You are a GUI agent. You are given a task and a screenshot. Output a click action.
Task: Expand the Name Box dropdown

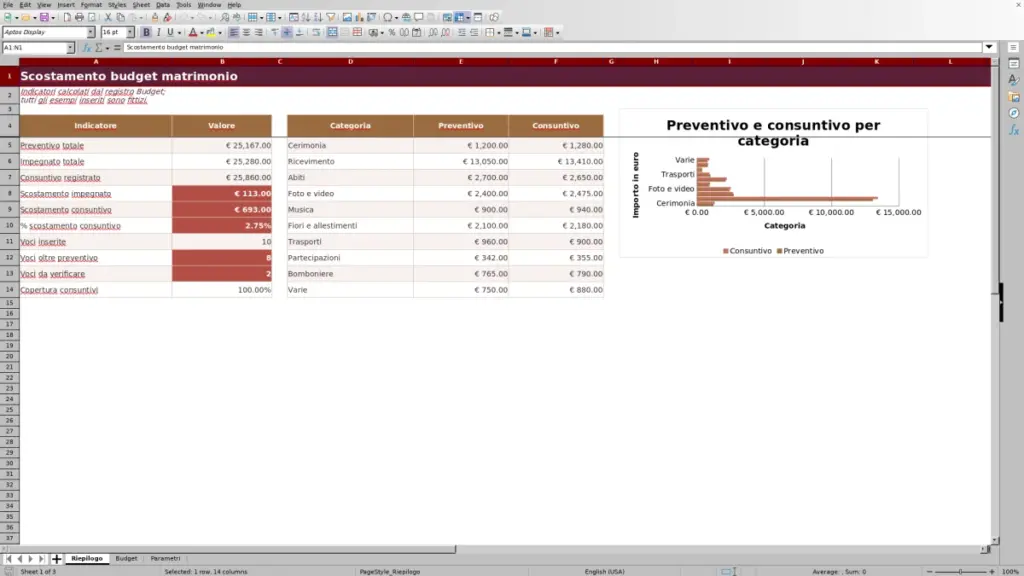click(x=70, y=48)
